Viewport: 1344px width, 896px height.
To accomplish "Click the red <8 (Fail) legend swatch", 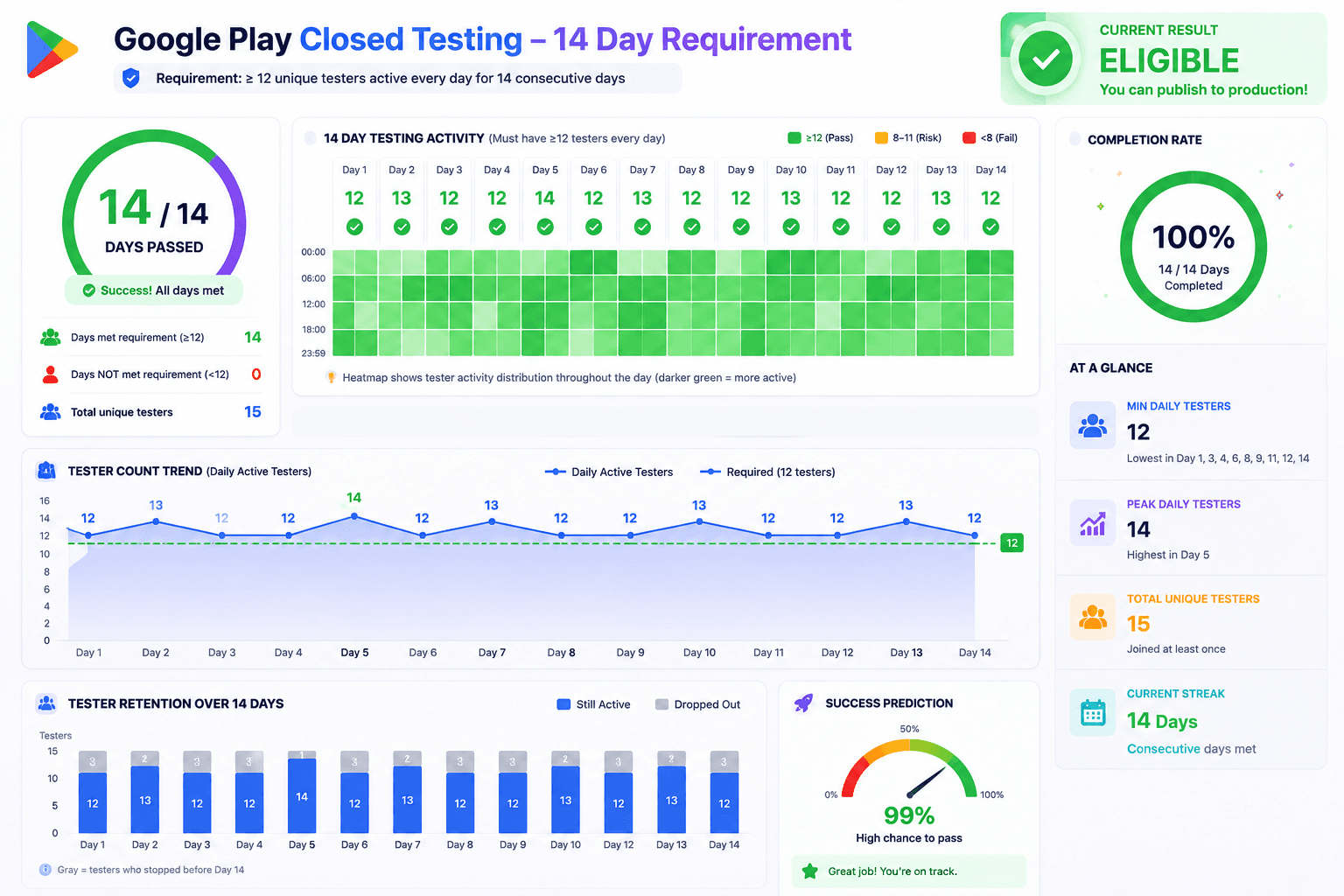I will (969, 138).
